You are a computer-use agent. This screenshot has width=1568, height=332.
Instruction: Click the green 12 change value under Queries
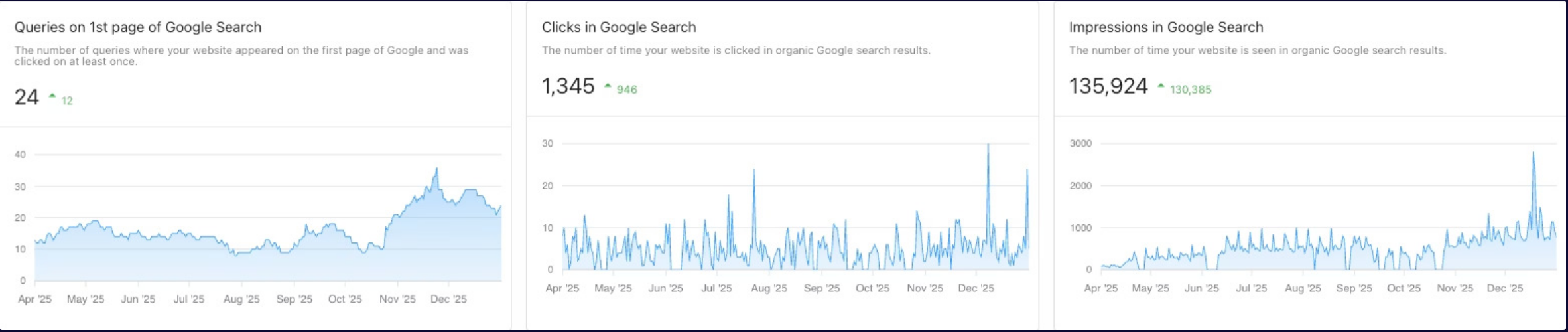click(x=67, y=101)
